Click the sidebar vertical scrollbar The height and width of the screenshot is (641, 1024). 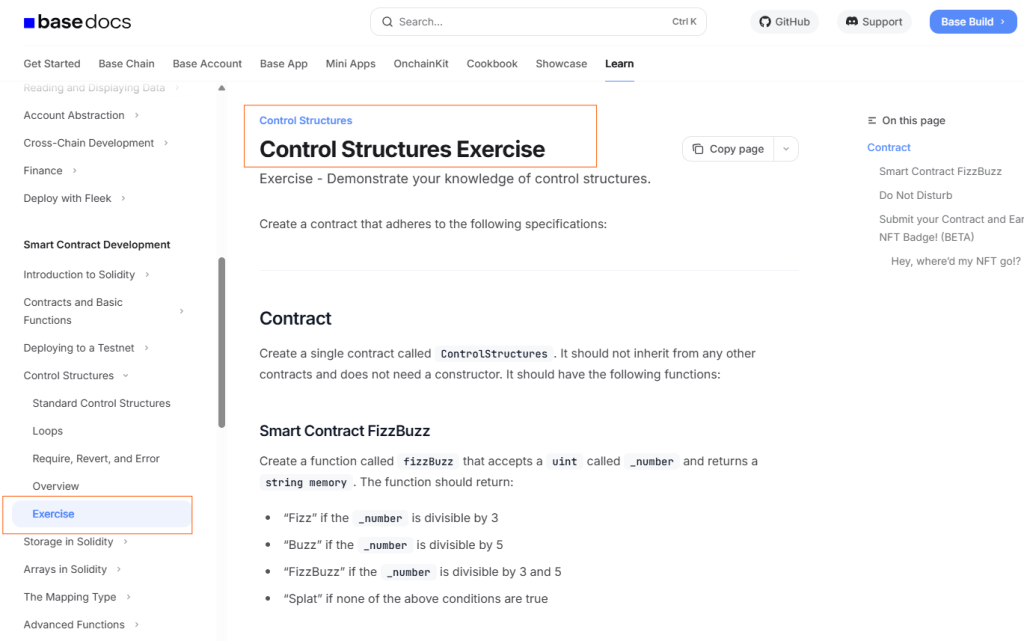[x=221, y=340]
